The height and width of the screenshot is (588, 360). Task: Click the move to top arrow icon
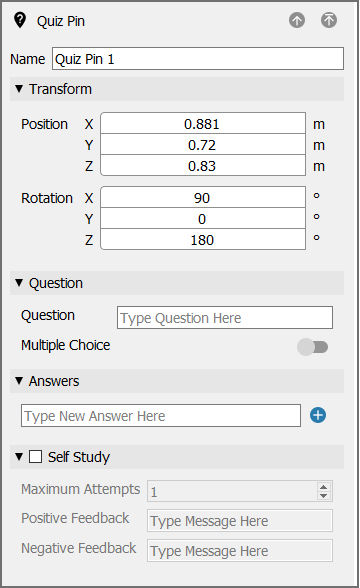[329, 20]
